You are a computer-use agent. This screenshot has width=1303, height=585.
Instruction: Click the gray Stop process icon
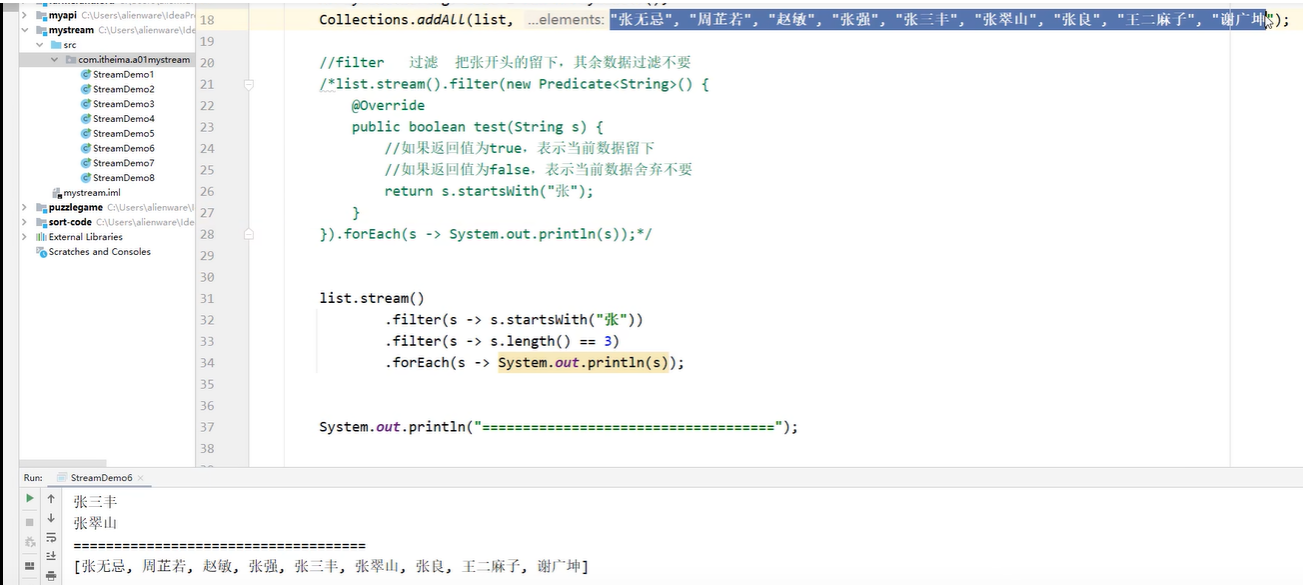(30, 522)
